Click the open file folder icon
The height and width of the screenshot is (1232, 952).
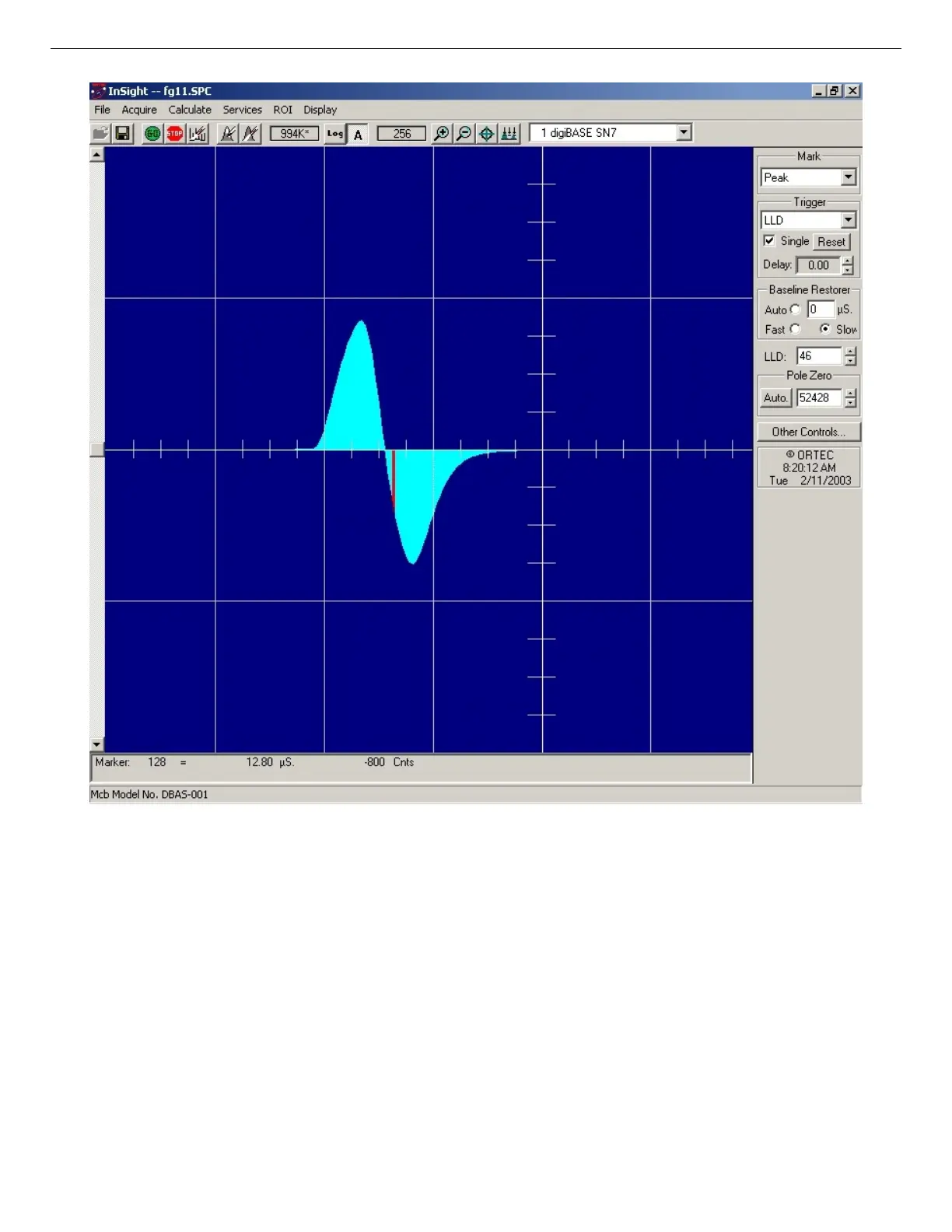tap(100, 134)
